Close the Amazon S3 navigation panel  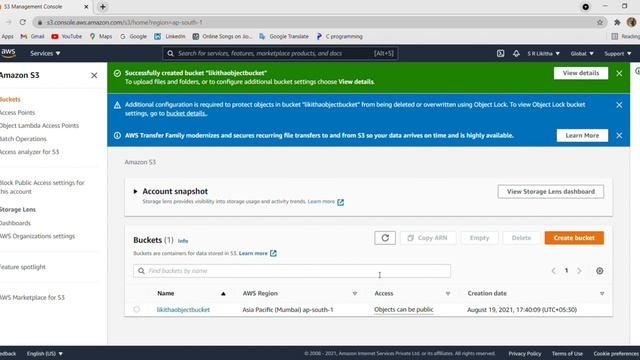coord(94,76)
